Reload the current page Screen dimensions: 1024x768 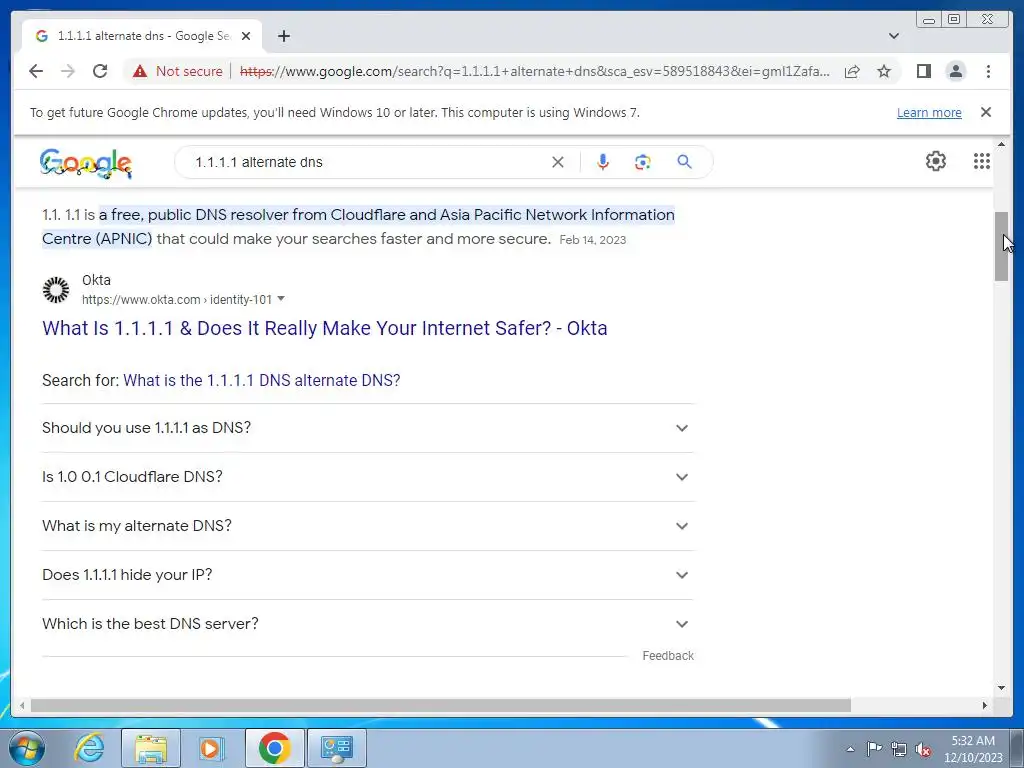pos(100,71)
